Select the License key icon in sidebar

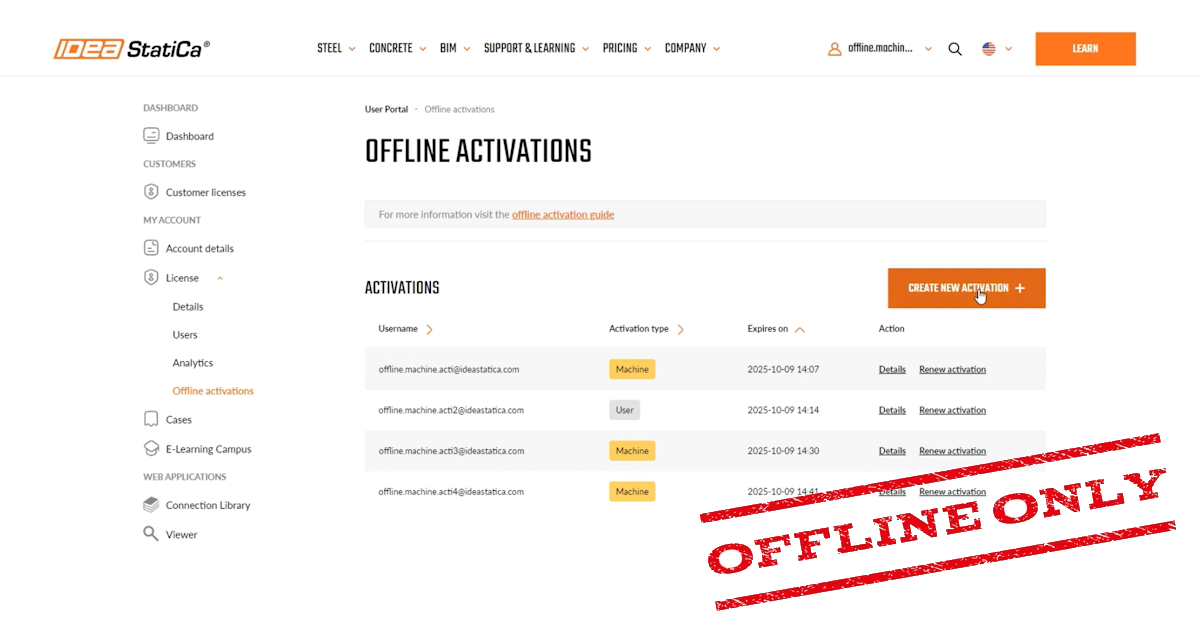coord(151,277)
